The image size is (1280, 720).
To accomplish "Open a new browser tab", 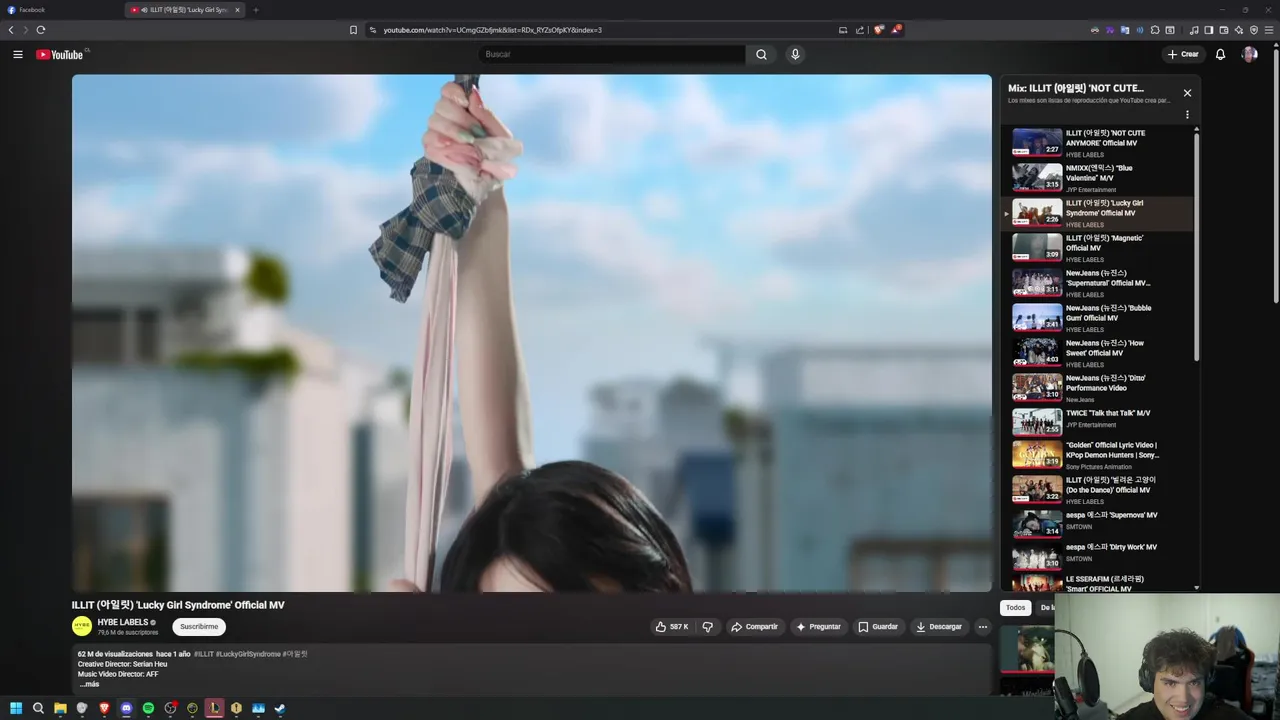I will [255, 10].
